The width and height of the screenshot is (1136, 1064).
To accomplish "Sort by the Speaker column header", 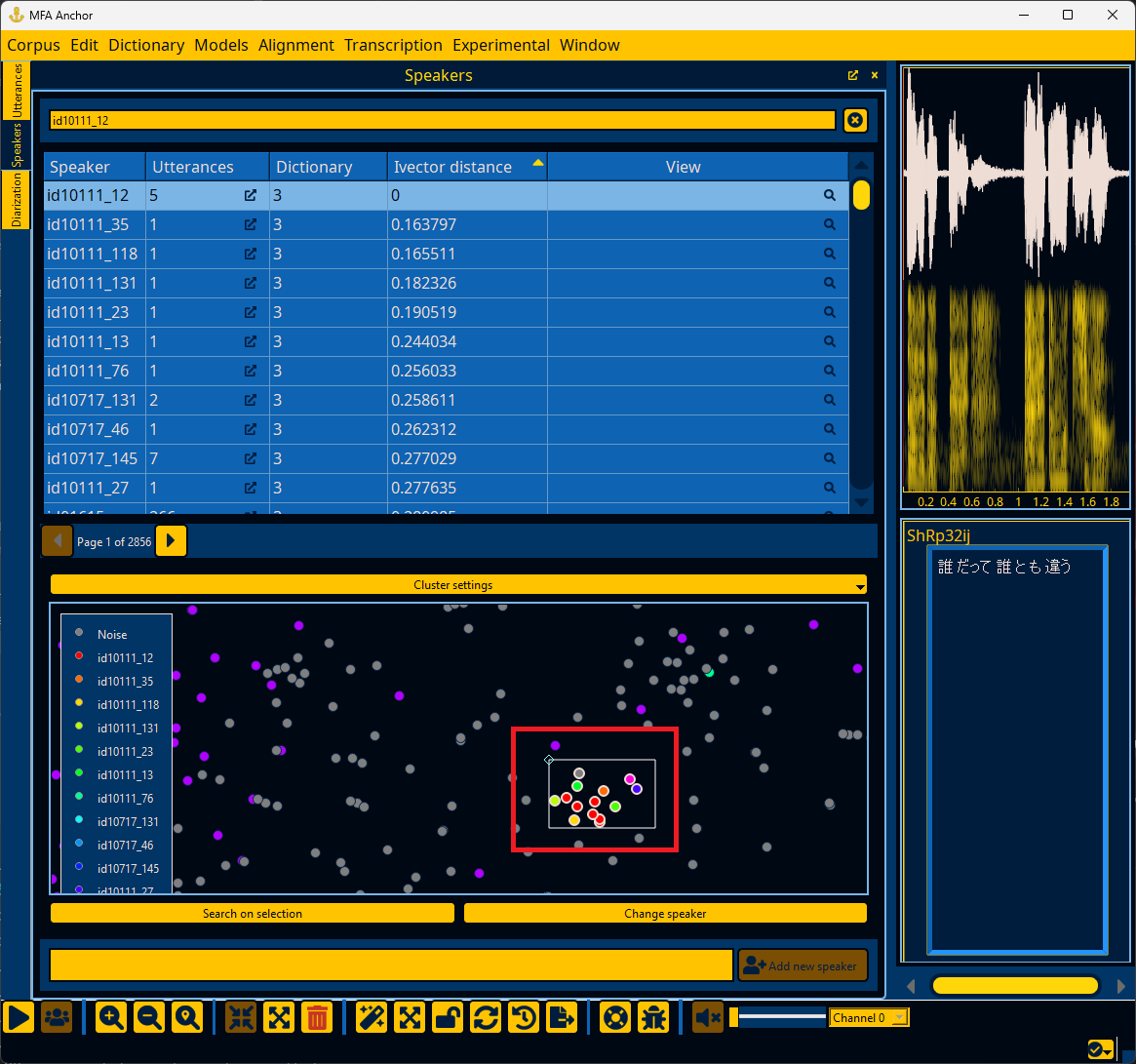I will point(95,167).
